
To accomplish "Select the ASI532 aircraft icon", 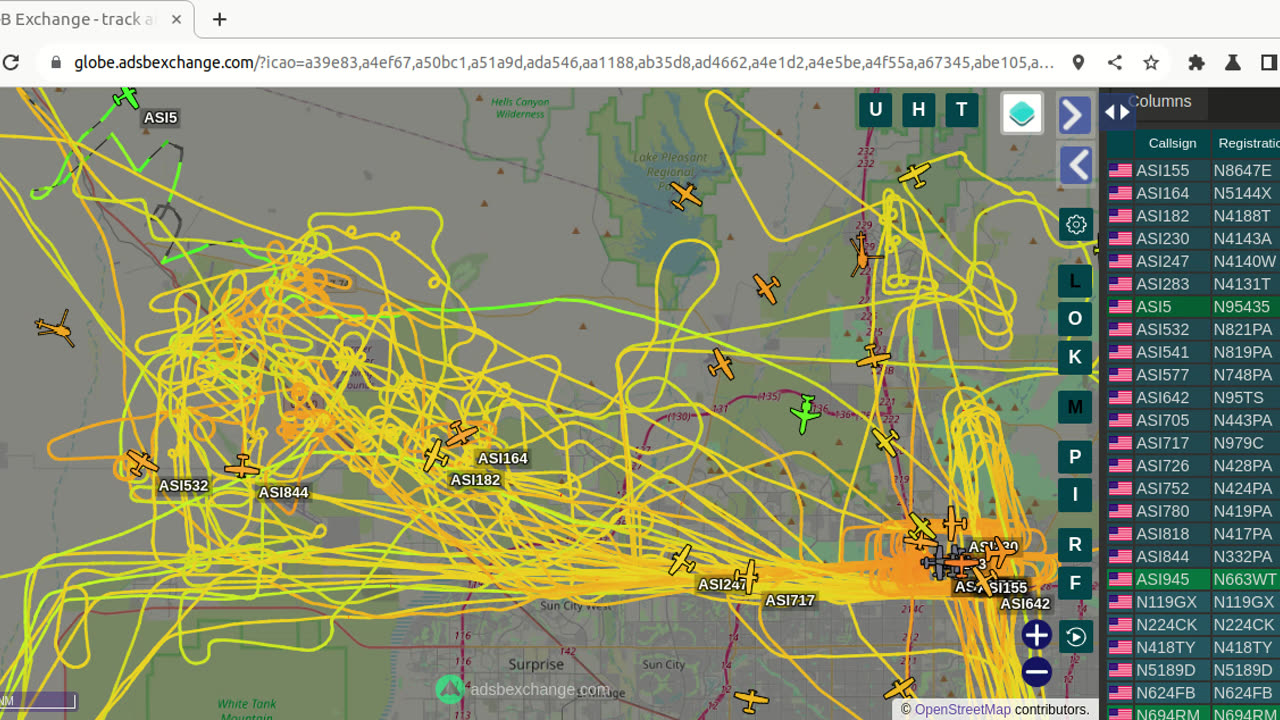I will (142, 463).
